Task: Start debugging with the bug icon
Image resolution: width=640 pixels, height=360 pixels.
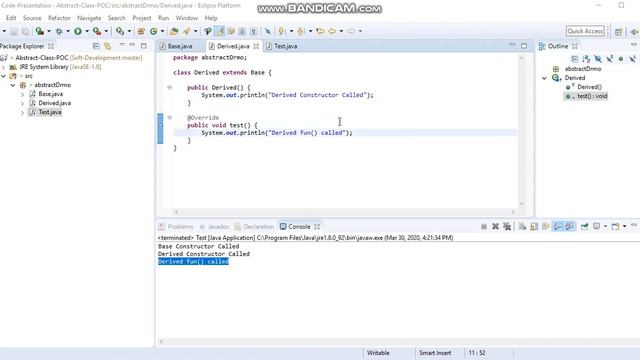Action: point(59,31)
